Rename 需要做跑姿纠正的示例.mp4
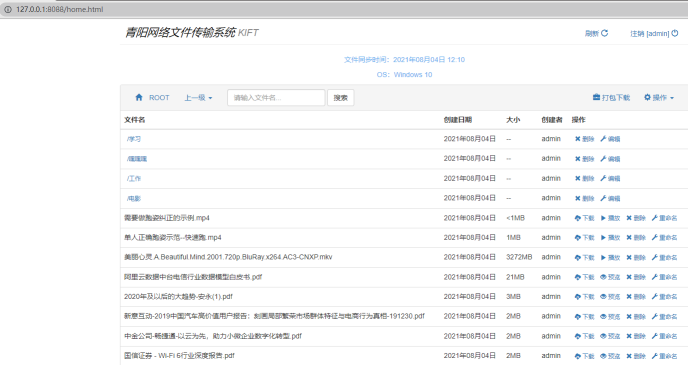The image size is (688, 365). point(664,218)
